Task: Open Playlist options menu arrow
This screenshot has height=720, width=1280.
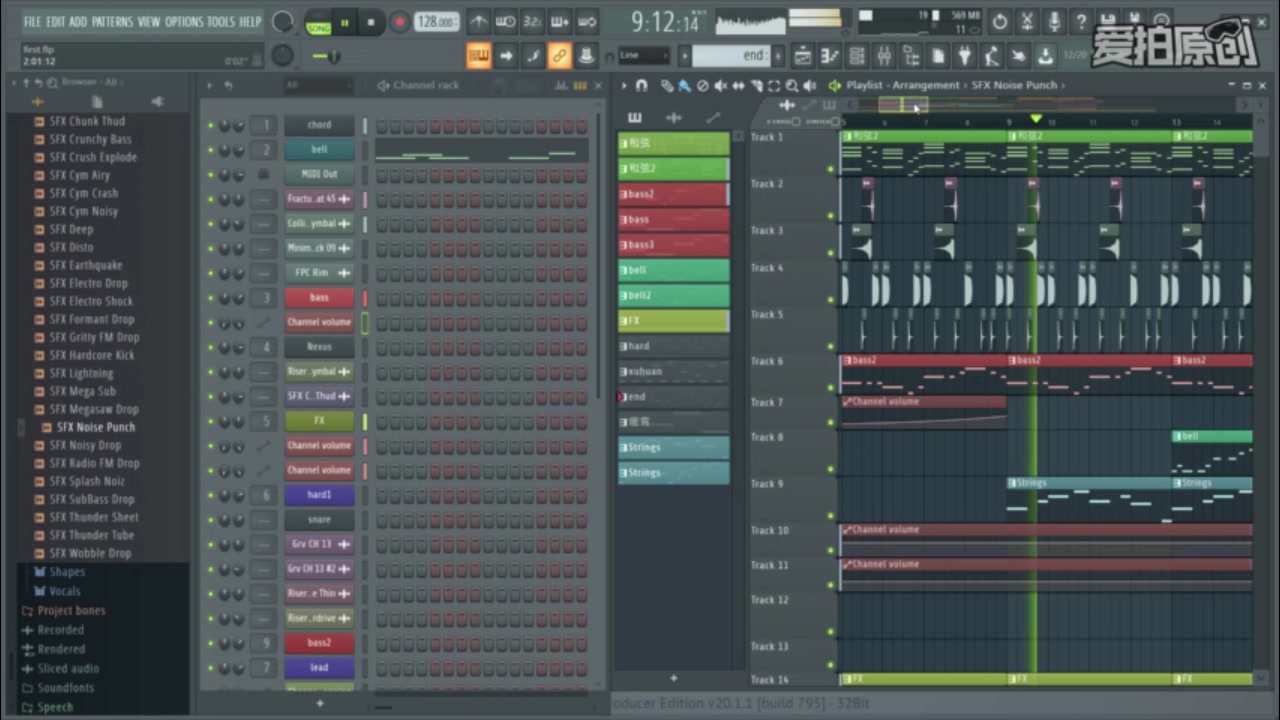Action: (x=626, y=86)
